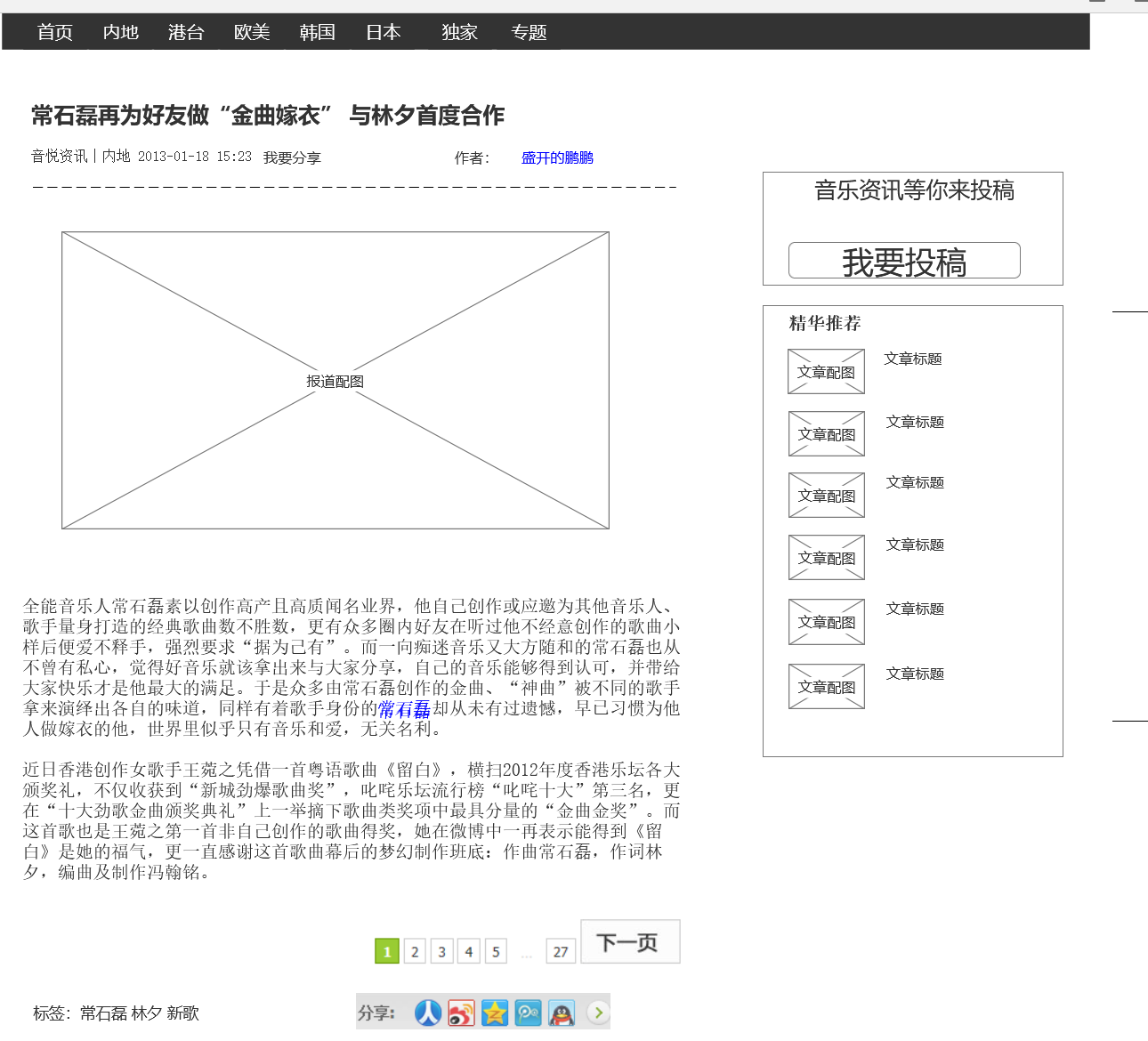Click the 常石磊 tag
The height and width of the screenshot is (1041, 1148).
[x=104, y=1013]
